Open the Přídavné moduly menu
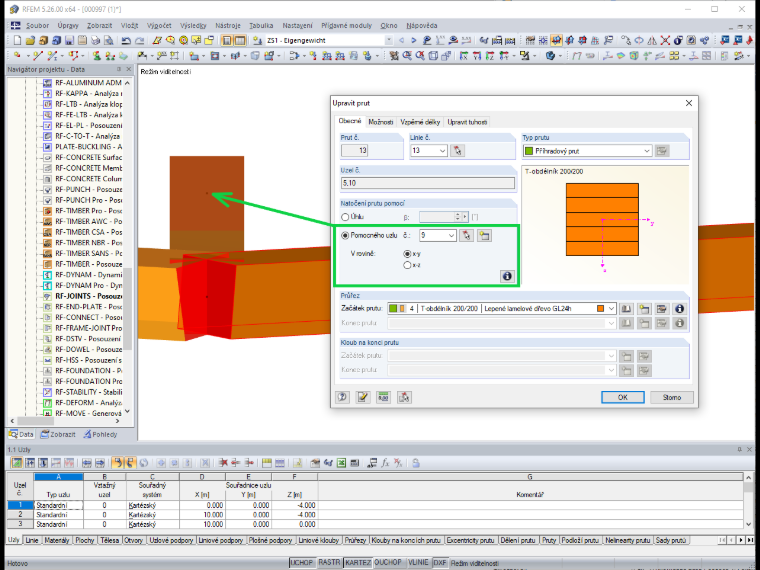 click(348, 25)
